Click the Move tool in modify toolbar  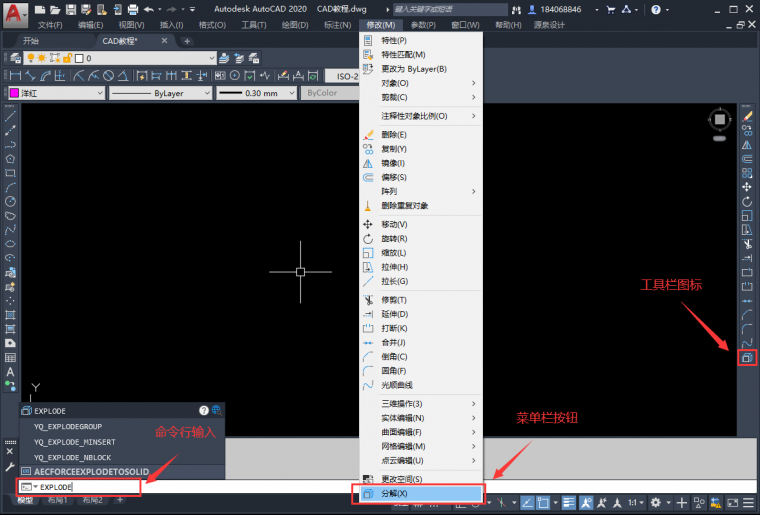point(747,187)
